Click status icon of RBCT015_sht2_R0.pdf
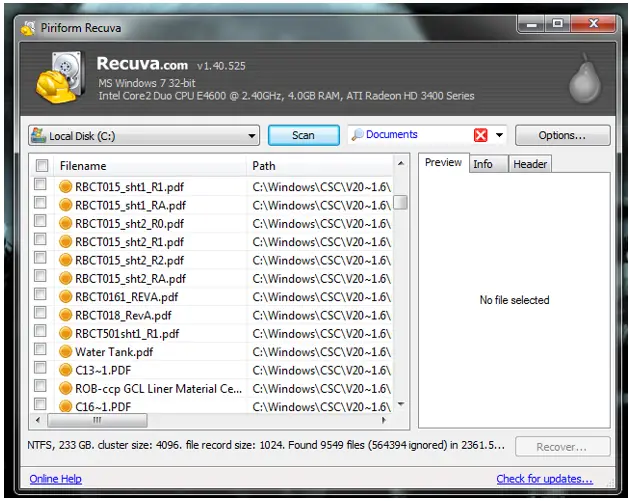629x501 pixels. (x=65, y=223)
